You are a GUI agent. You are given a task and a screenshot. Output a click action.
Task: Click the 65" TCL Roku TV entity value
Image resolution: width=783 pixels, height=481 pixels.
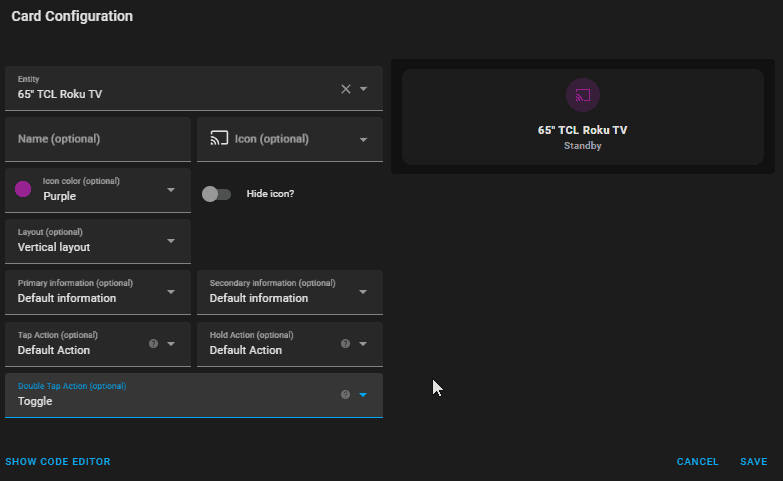tap(60, 94)
